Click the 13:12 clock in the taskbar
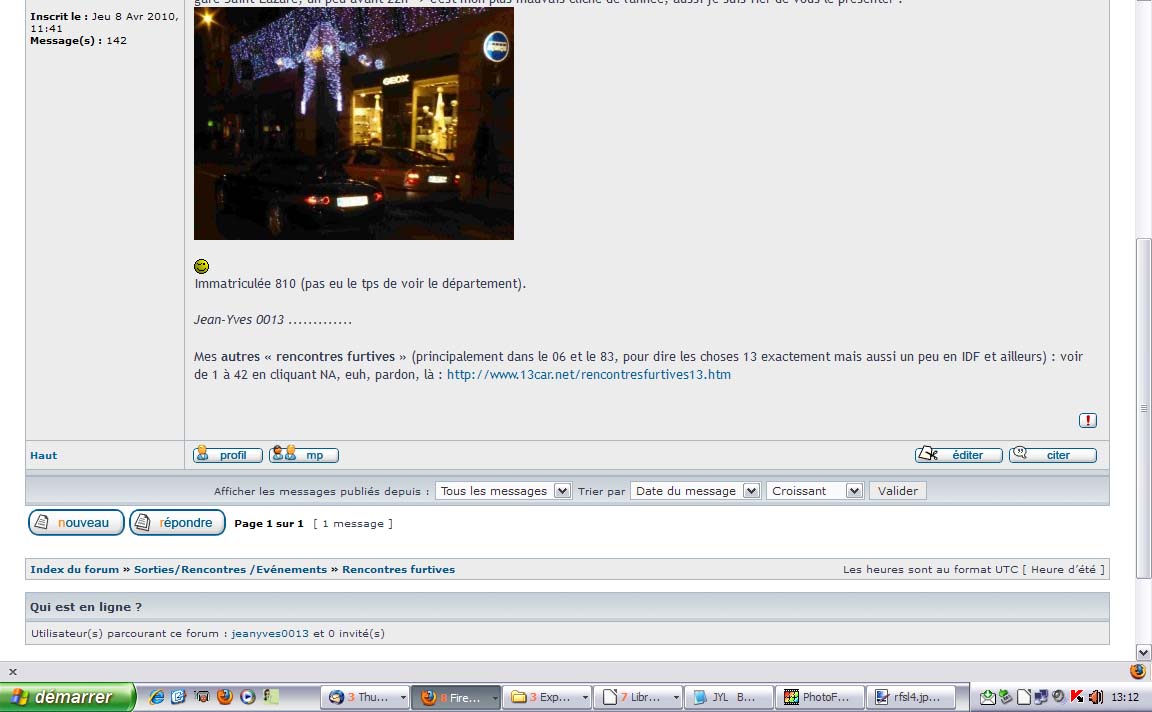 tap(1125, 697)
